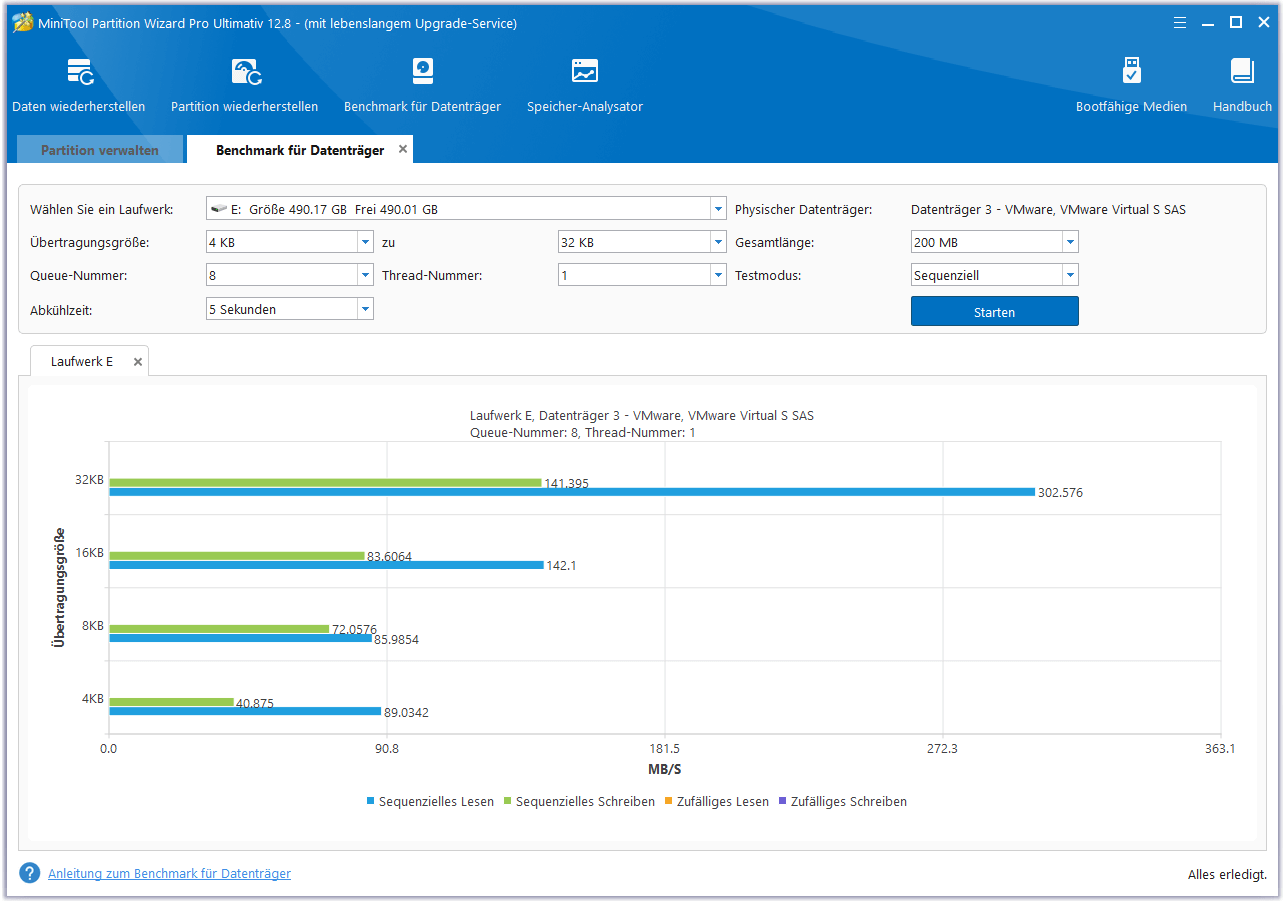This screenshot has width=1283, height=903.
Task: Close the Laufwerk E result tab
Action: point(138,362)
